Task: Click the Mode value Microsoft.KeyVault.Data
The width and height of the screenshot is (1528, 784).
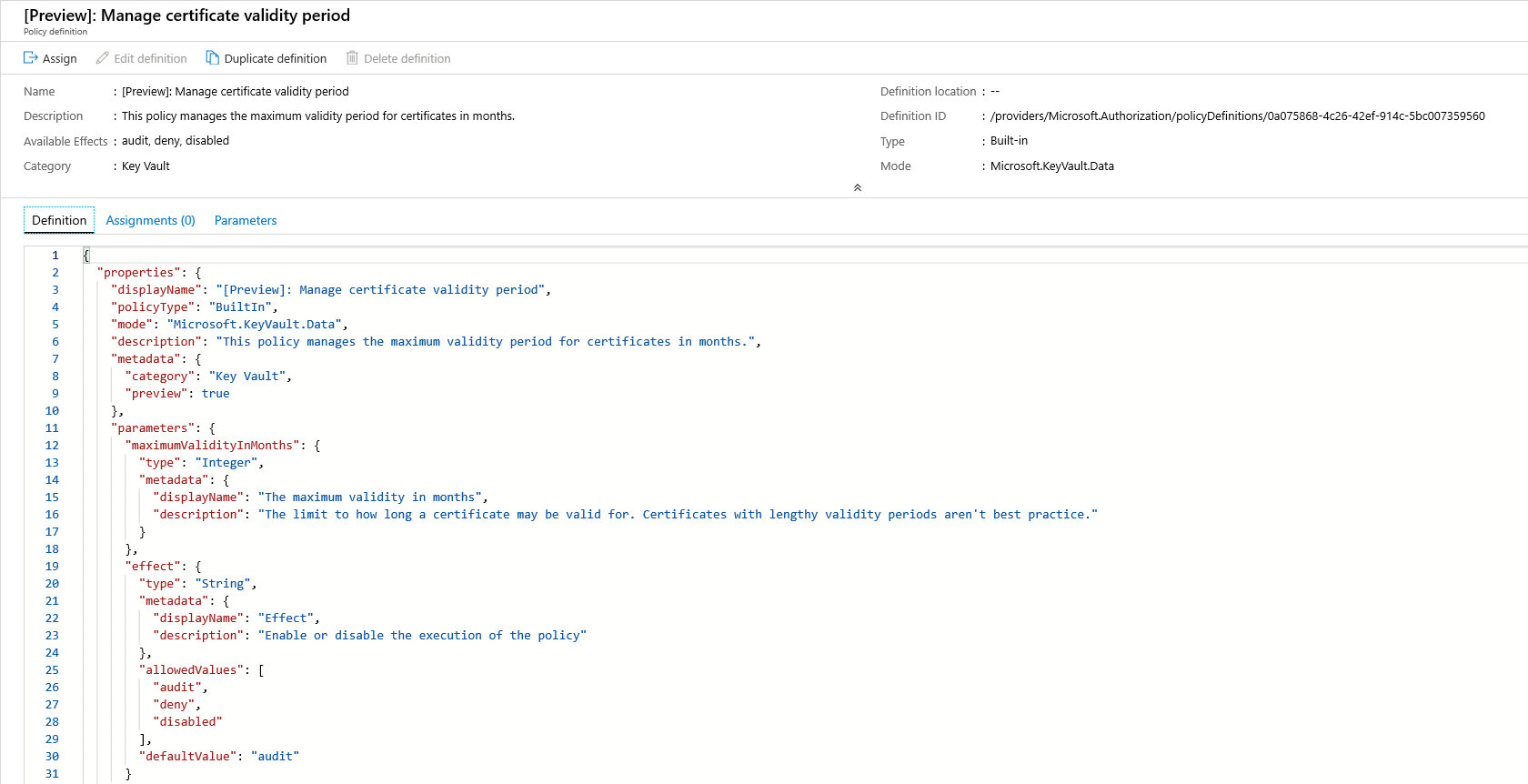Action: click(1052, 166)
